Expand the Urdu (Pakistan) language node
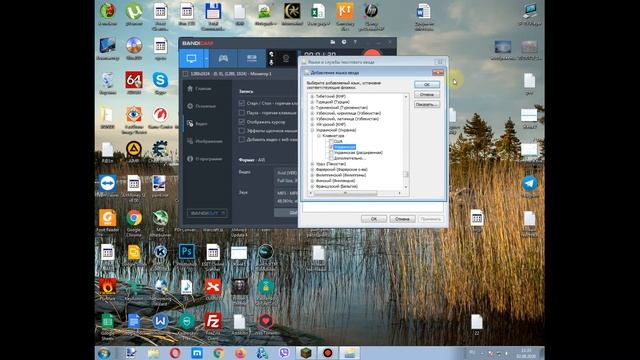Screen dimensions: 640x360 312,164
